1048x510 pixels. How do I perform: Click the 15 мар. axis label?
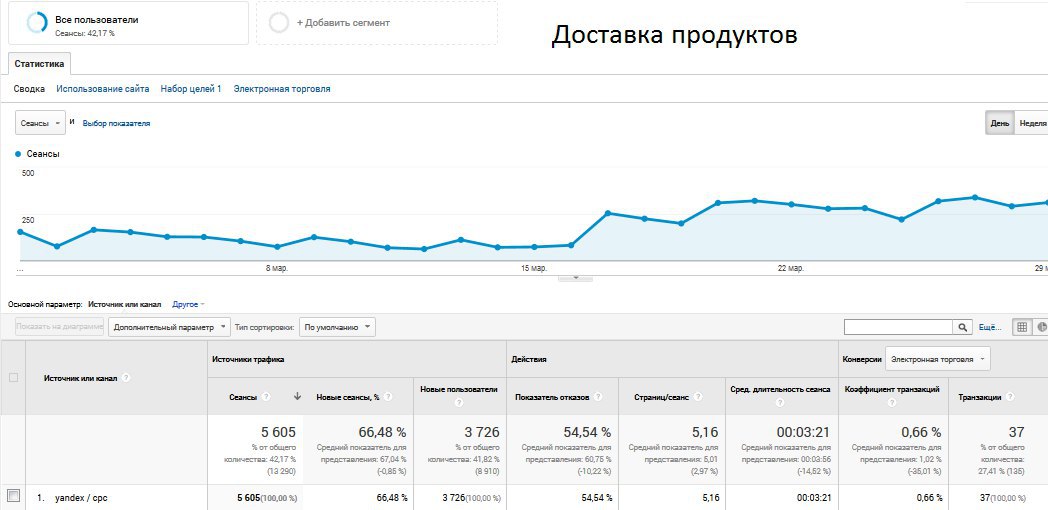click(534, 268)
